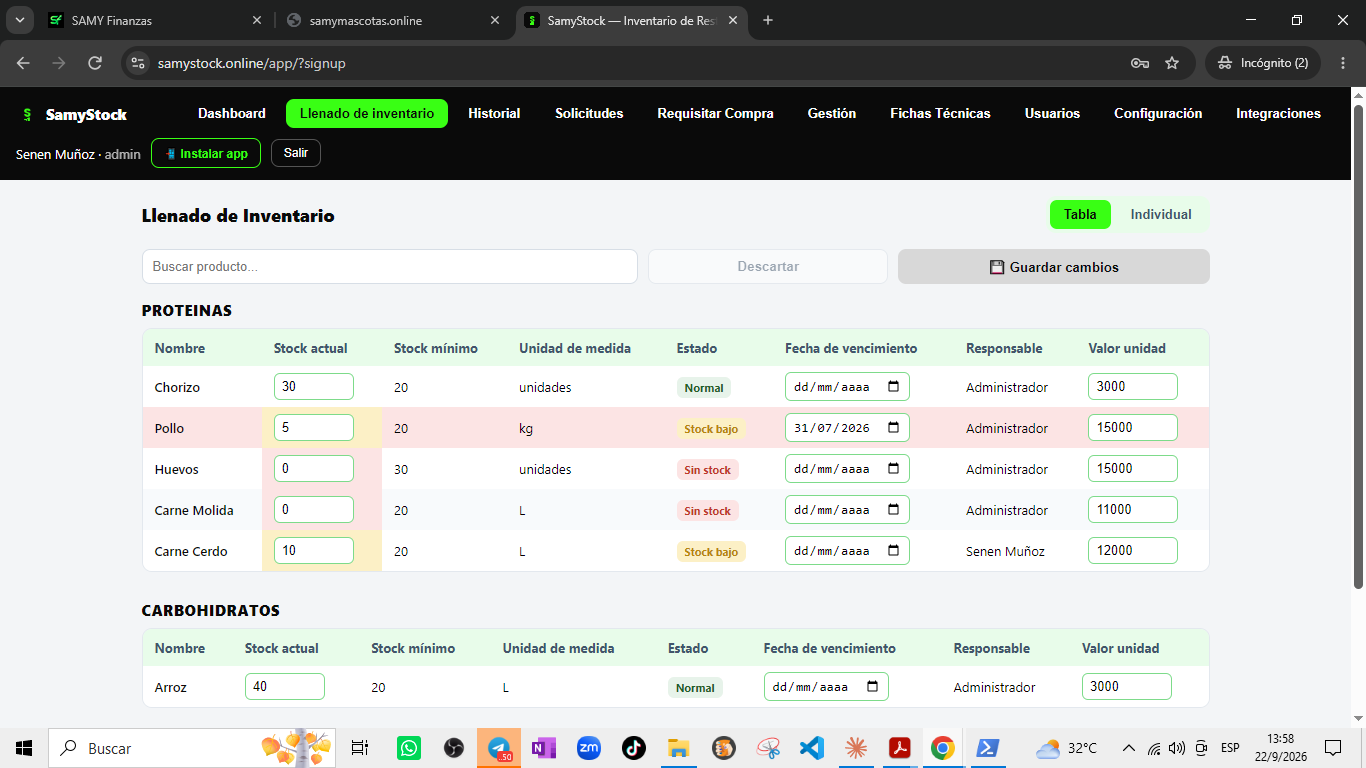This screenshot has width=1366, height=768.
Task: Click the Descartar button
Action: tap(768, 267)
